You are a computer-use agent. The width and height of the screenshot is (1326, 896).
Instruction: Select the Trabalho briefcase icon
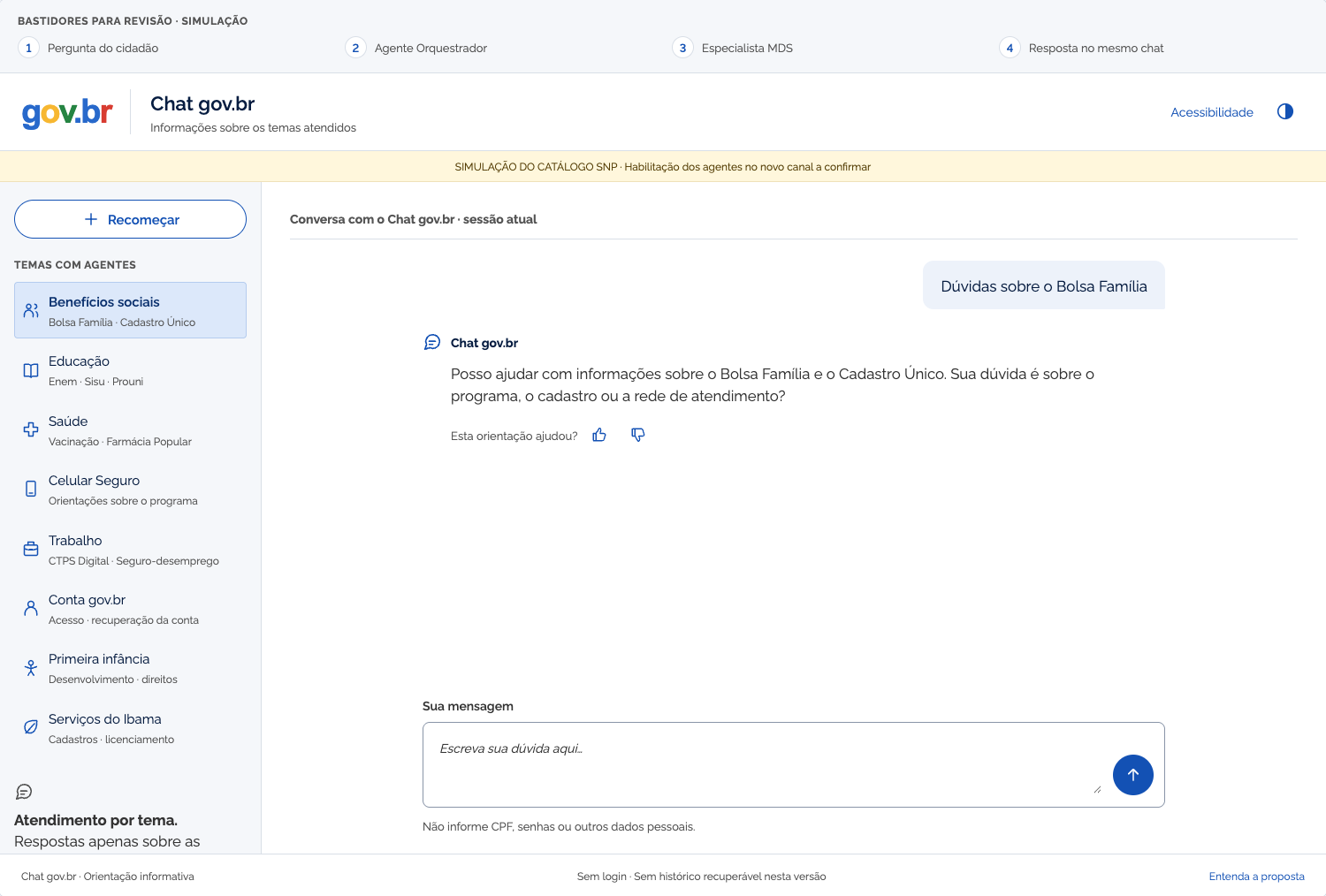point(31,549)
